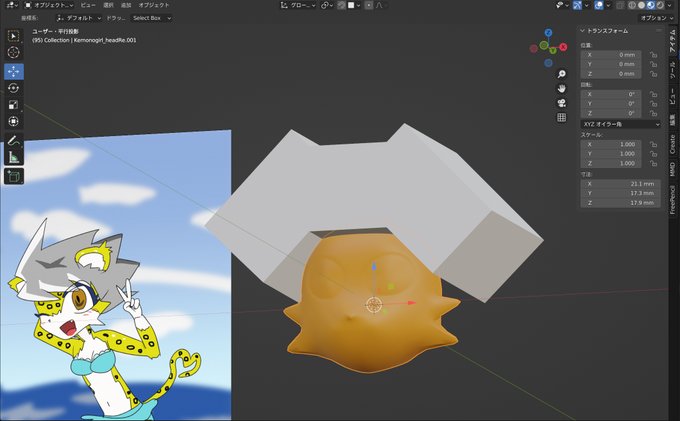Viewport: 680px width, 421px height.
Task: Click the scale Y 1.000 field
Action: (611, 153)
